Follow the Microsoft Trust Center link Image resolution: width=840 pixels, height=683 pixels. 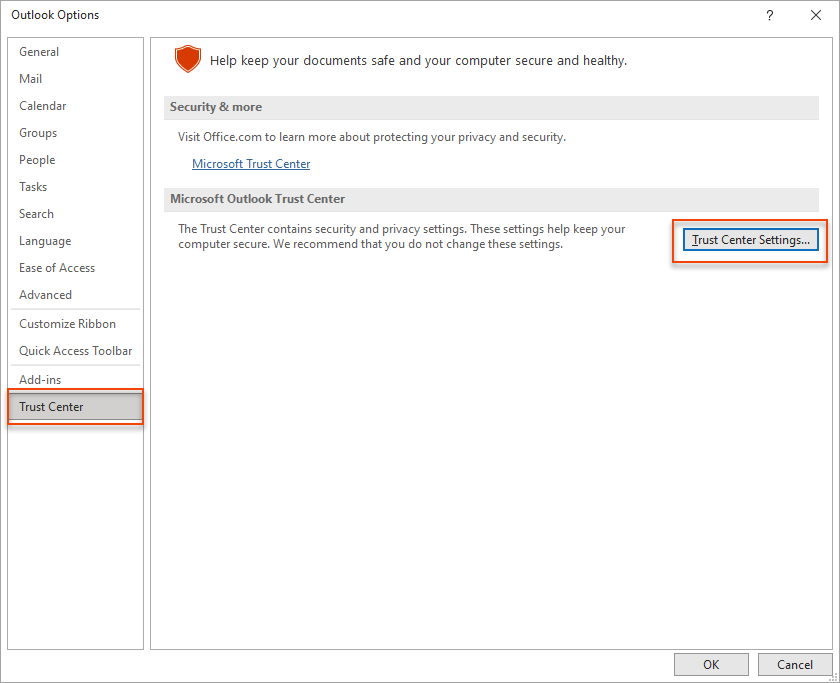coord(251,164)
